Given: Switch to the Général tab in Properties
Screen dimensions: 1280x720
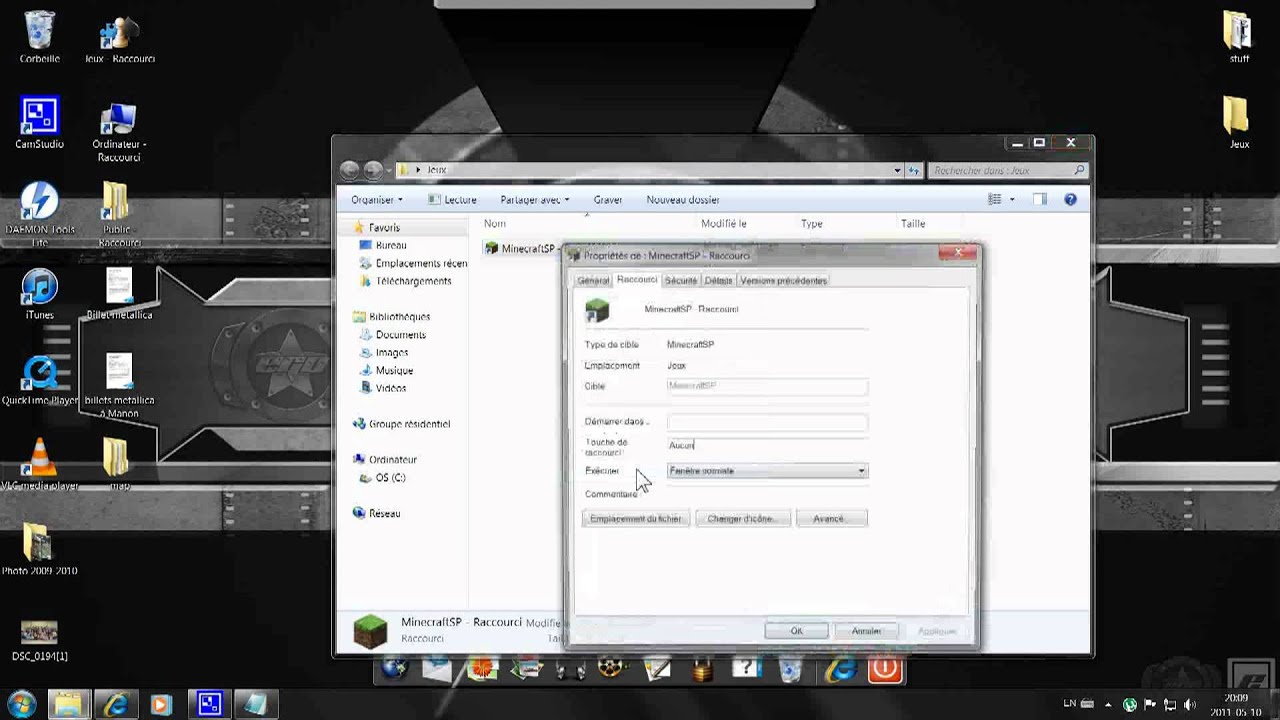Looking at the screenshot, I should point(593,281).
